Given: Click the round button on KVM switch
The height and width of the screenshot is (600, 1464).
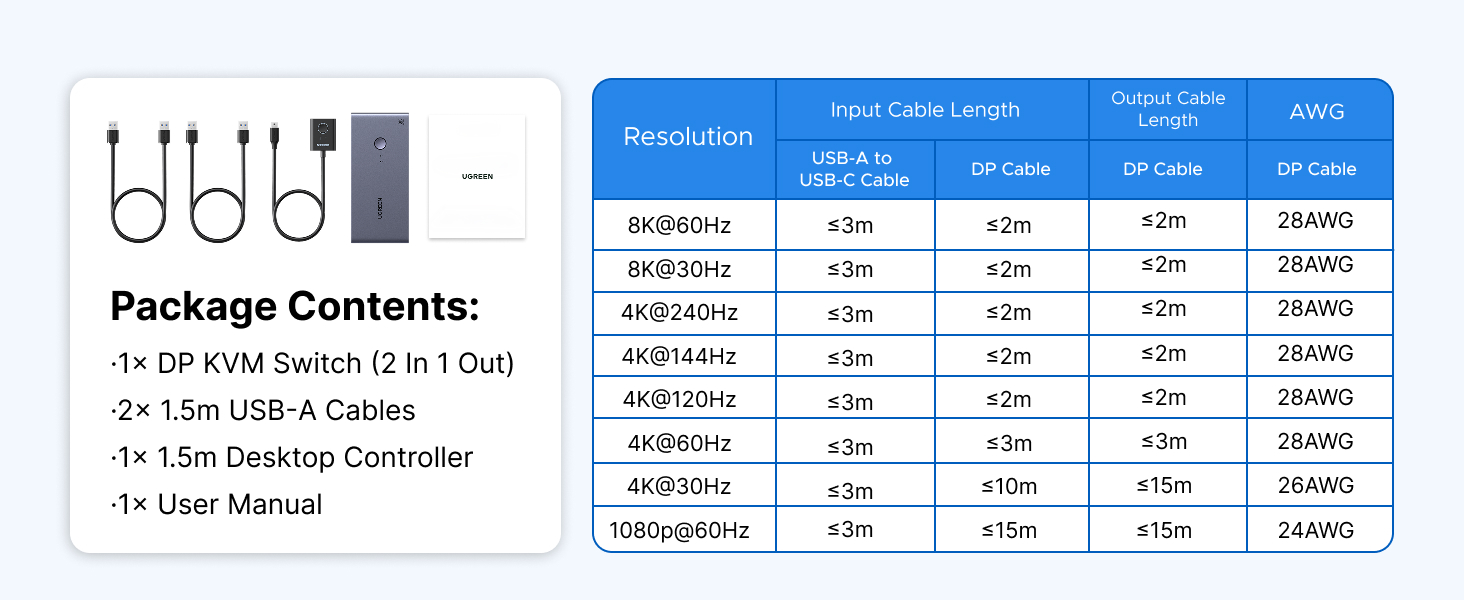Looking at the screenshot, I should click(x=379, y=146).
